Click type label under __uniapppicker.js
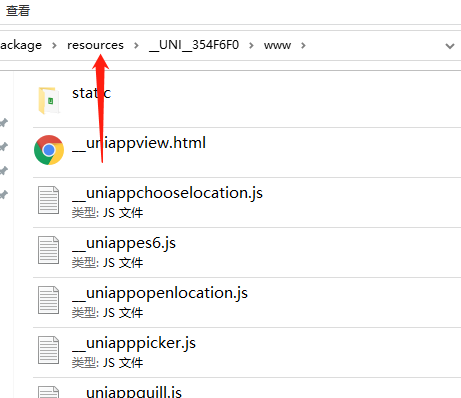461x398 pixels. click(x=107, y=363)
